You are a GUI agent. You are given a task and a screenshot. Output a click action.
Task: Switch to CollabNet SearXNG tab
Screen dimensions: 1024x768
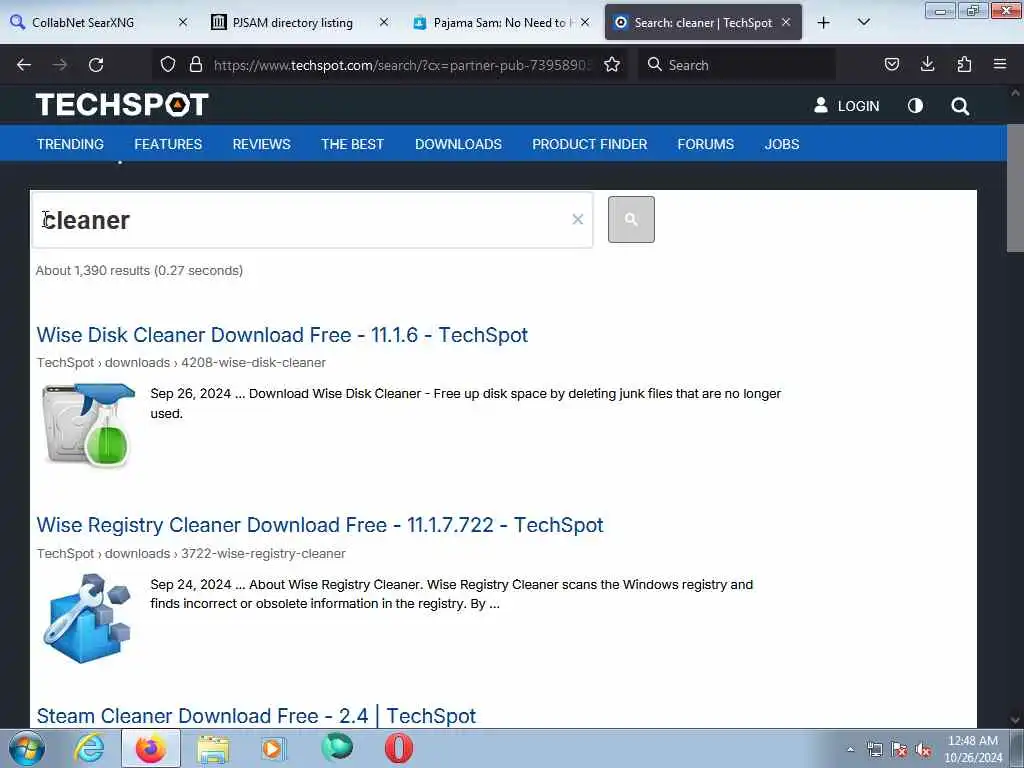(99, 23)
